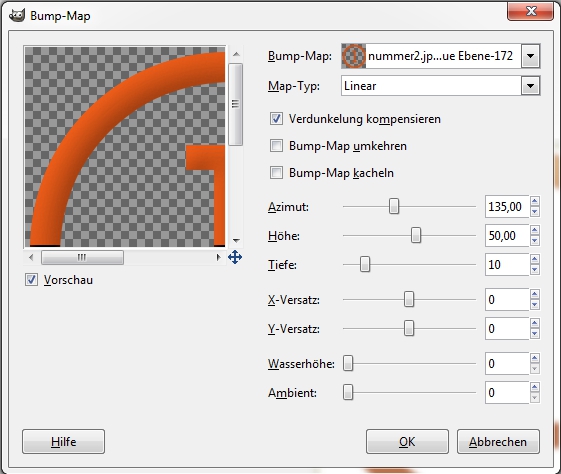Click the Bump-Map layer thumbnail icon

tap(353, 56)
